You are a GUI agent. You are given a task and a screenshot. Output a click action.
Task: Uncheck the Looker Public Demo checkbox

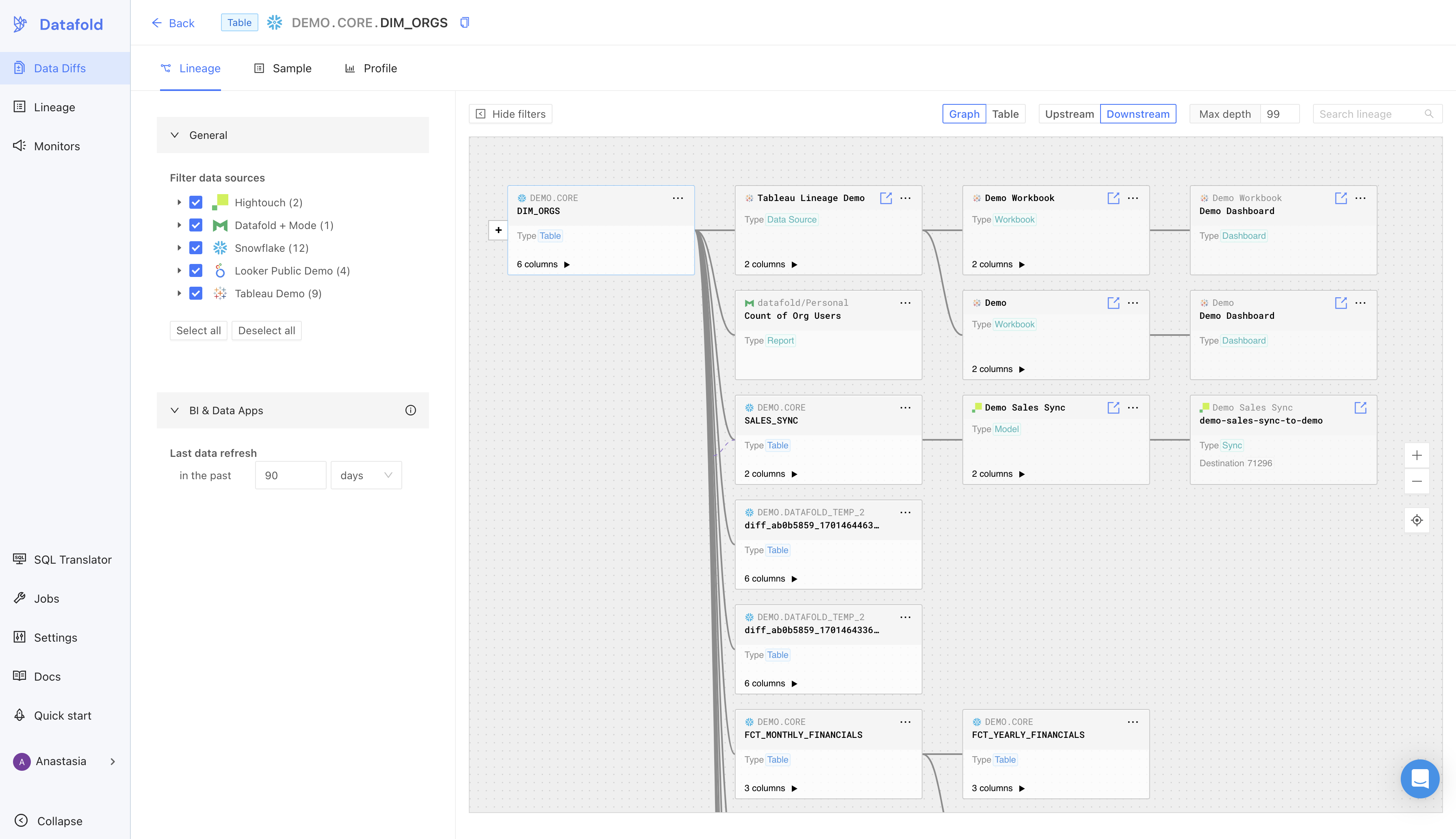196,271
